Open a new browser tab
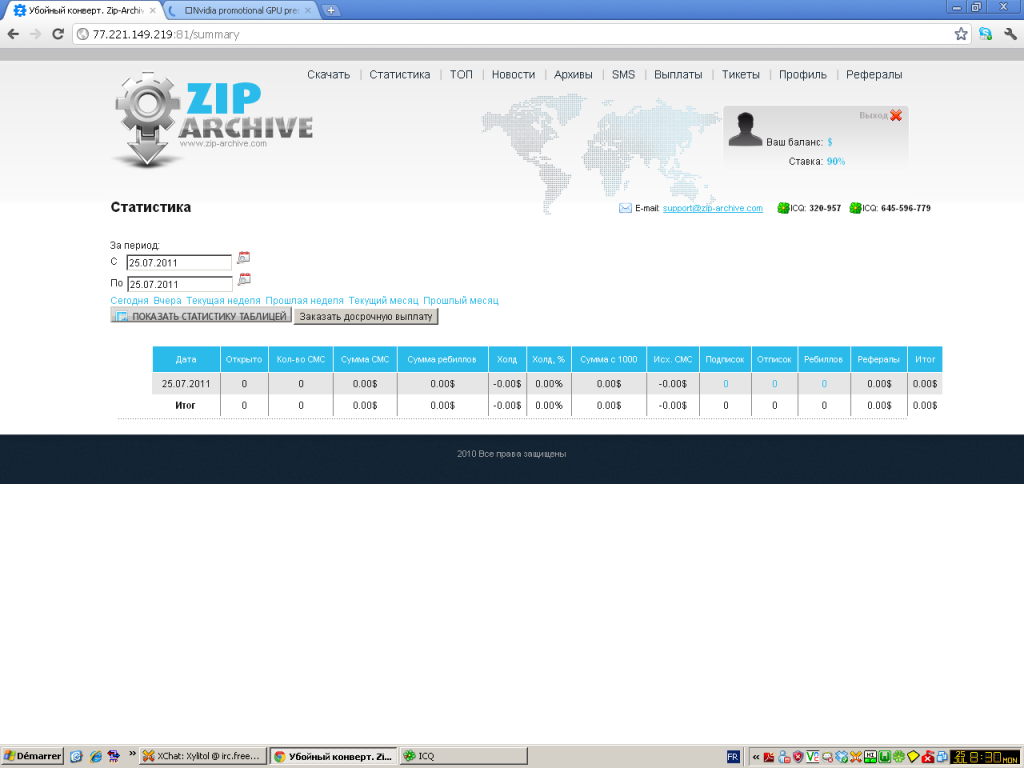 click(x=331, y=10)
